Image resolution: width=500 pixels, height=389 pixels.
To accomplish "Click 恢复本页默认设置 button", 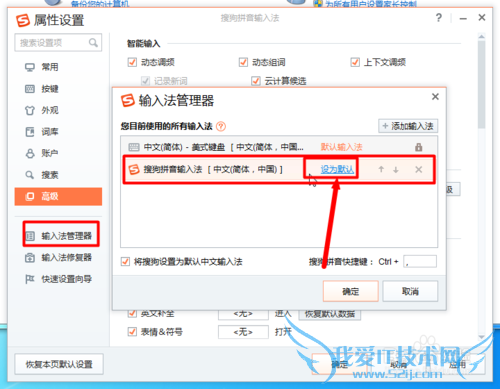I will (x=59, y=364).
